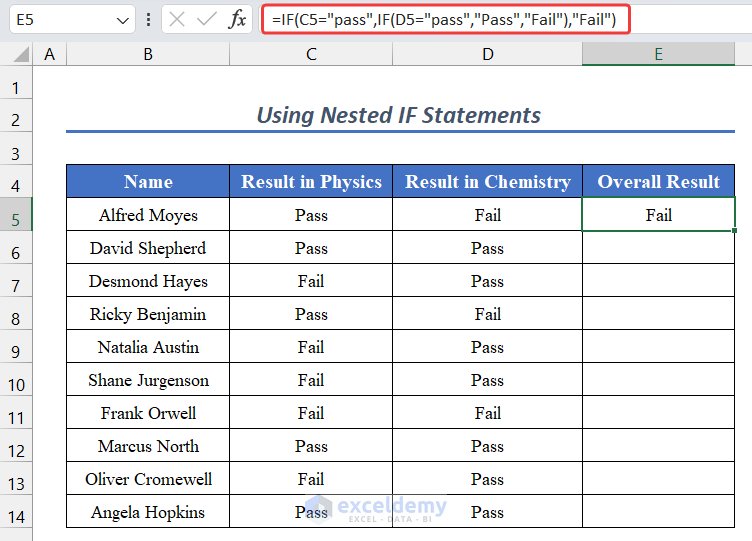Select the cell 'Marcus North'
752x541 pixels.
point(148,447)
